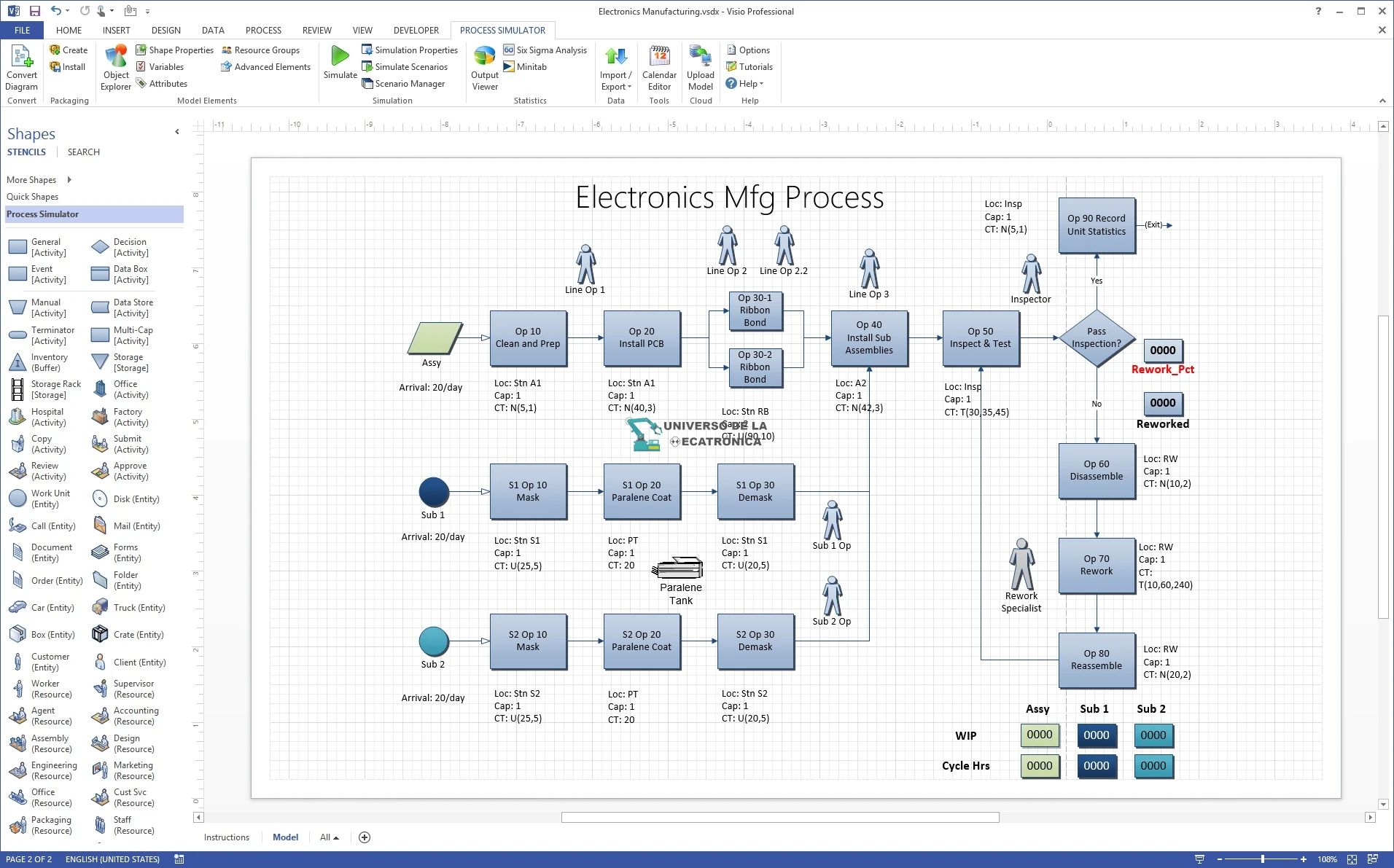1394x868 pixels.
Task: Click the Install packaging button
Action: coord(67,67)
